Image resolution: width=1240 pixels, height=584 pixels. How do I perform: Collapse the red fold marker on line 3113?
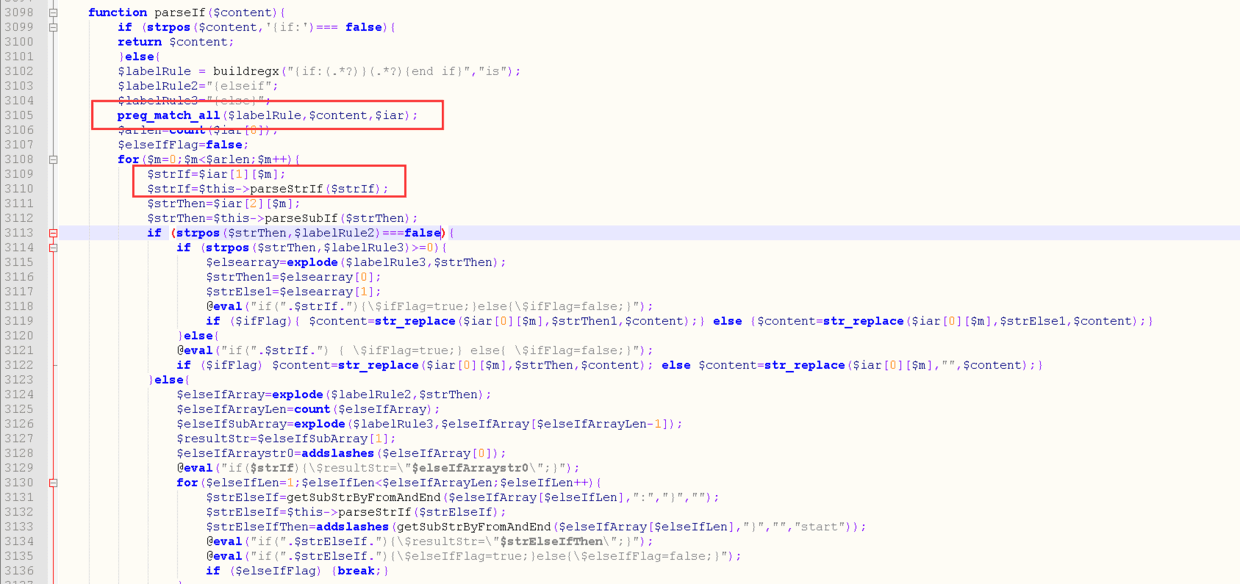pos(53,233)
